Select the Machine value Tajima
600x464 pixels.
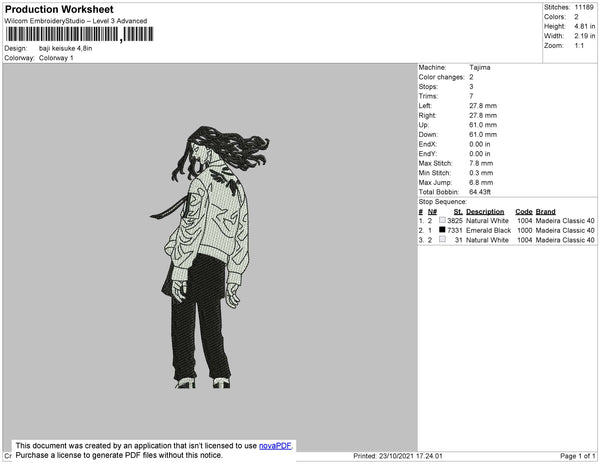pyautogui.click(x=479, y=67)
